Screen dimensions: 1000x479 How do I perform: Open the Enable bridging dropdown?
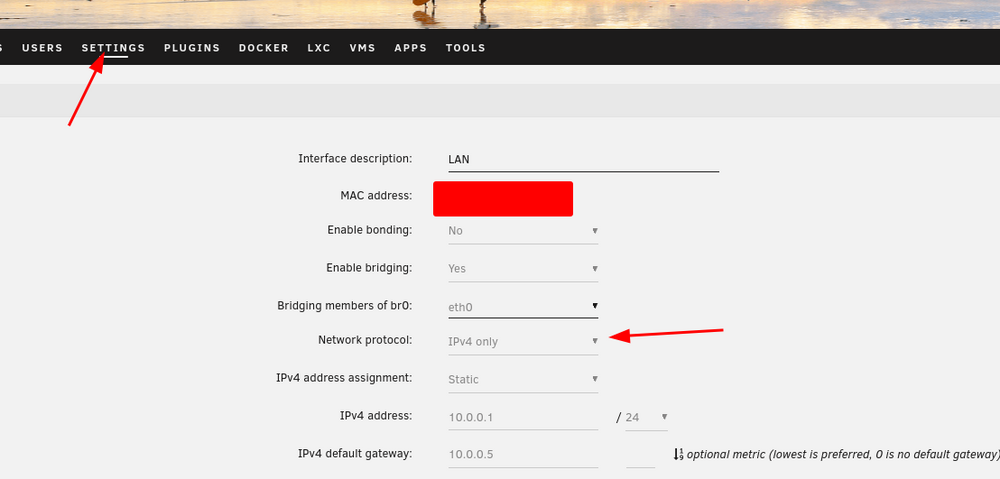[523, 269]
